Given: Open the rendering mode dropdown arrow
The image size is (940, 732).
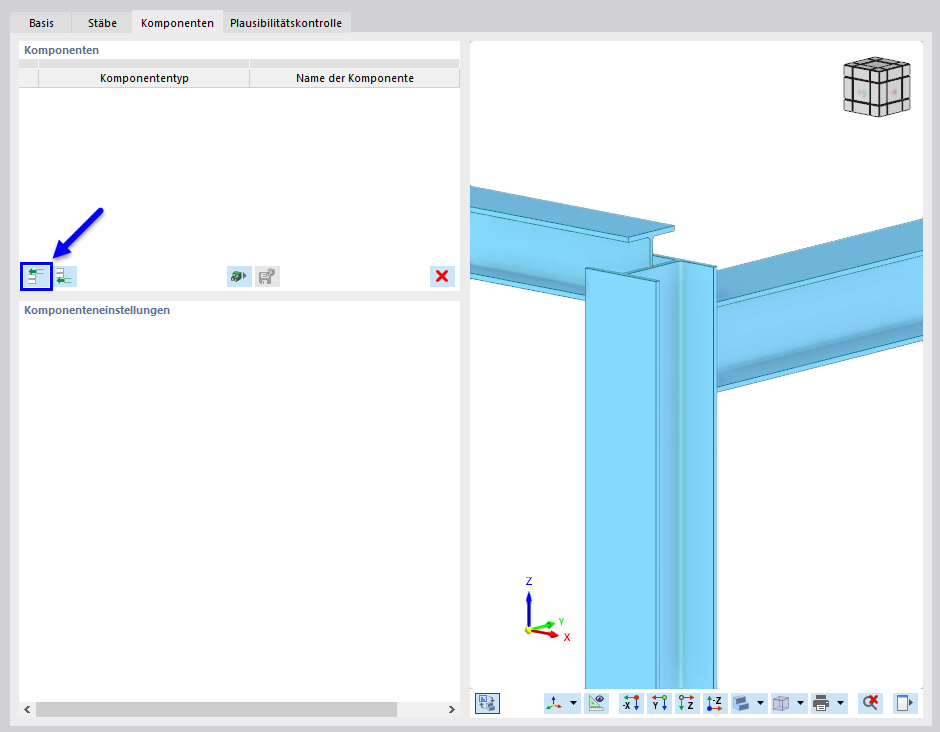Looking at the screenshot, I should (760, 703).
